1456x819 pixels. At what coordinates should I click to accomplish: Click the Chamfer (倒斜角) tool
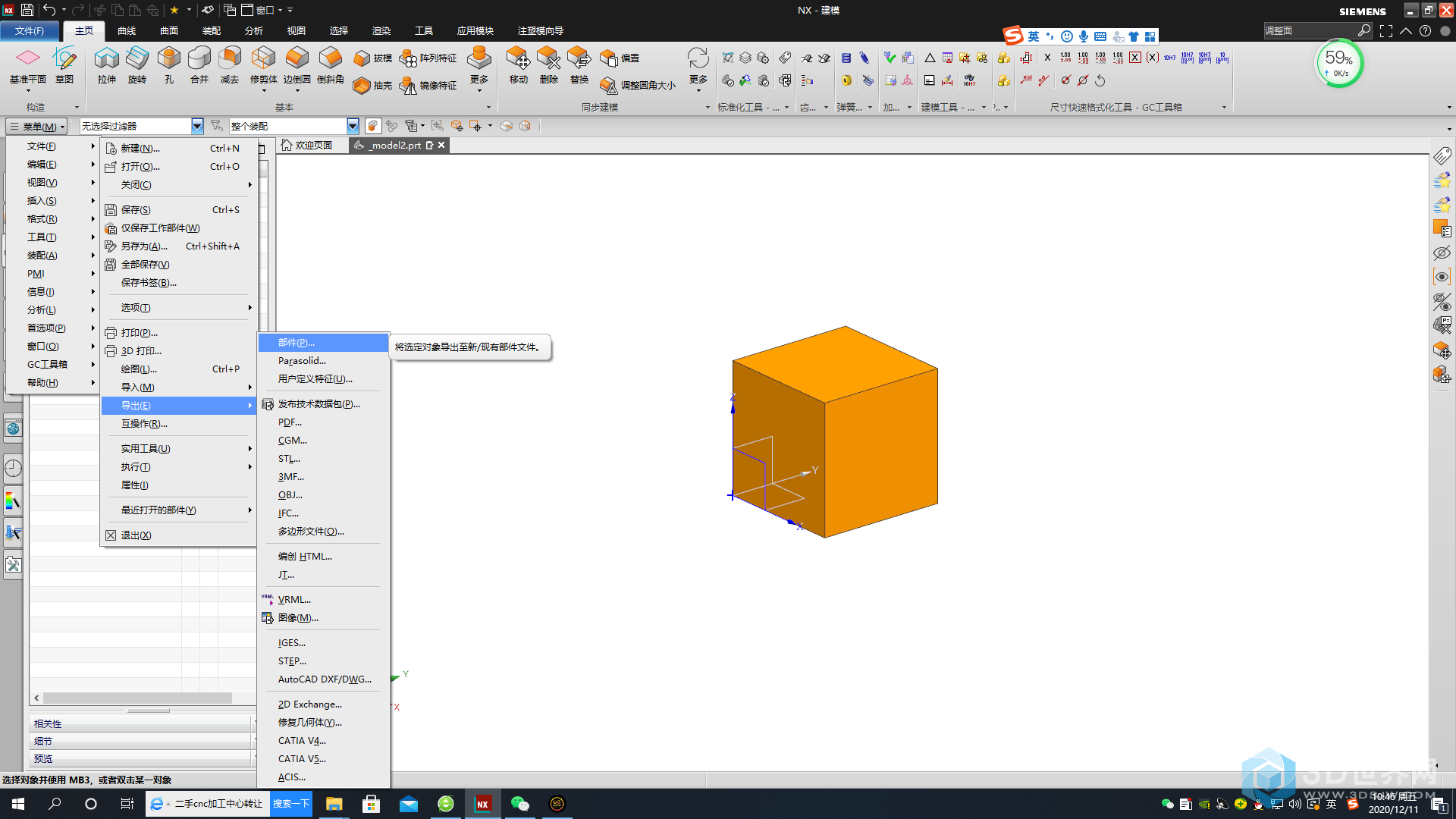coord(330,65)
